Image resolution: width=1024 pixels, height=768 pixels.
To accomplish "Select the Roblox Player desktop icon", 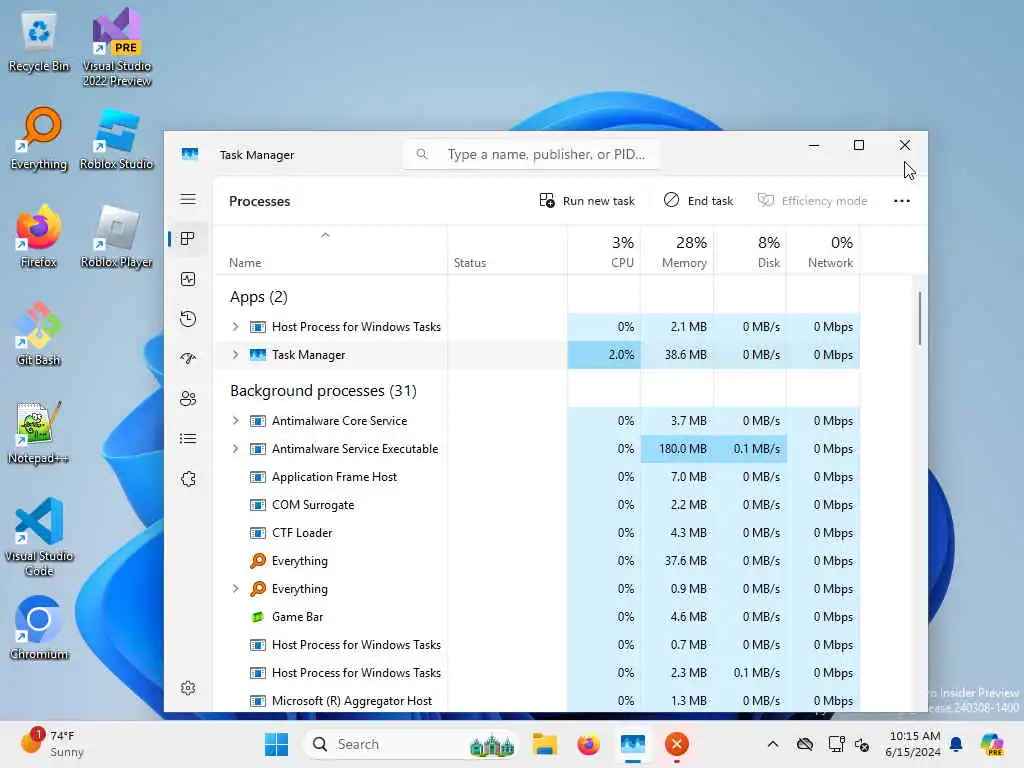I will tap(117, 236).
